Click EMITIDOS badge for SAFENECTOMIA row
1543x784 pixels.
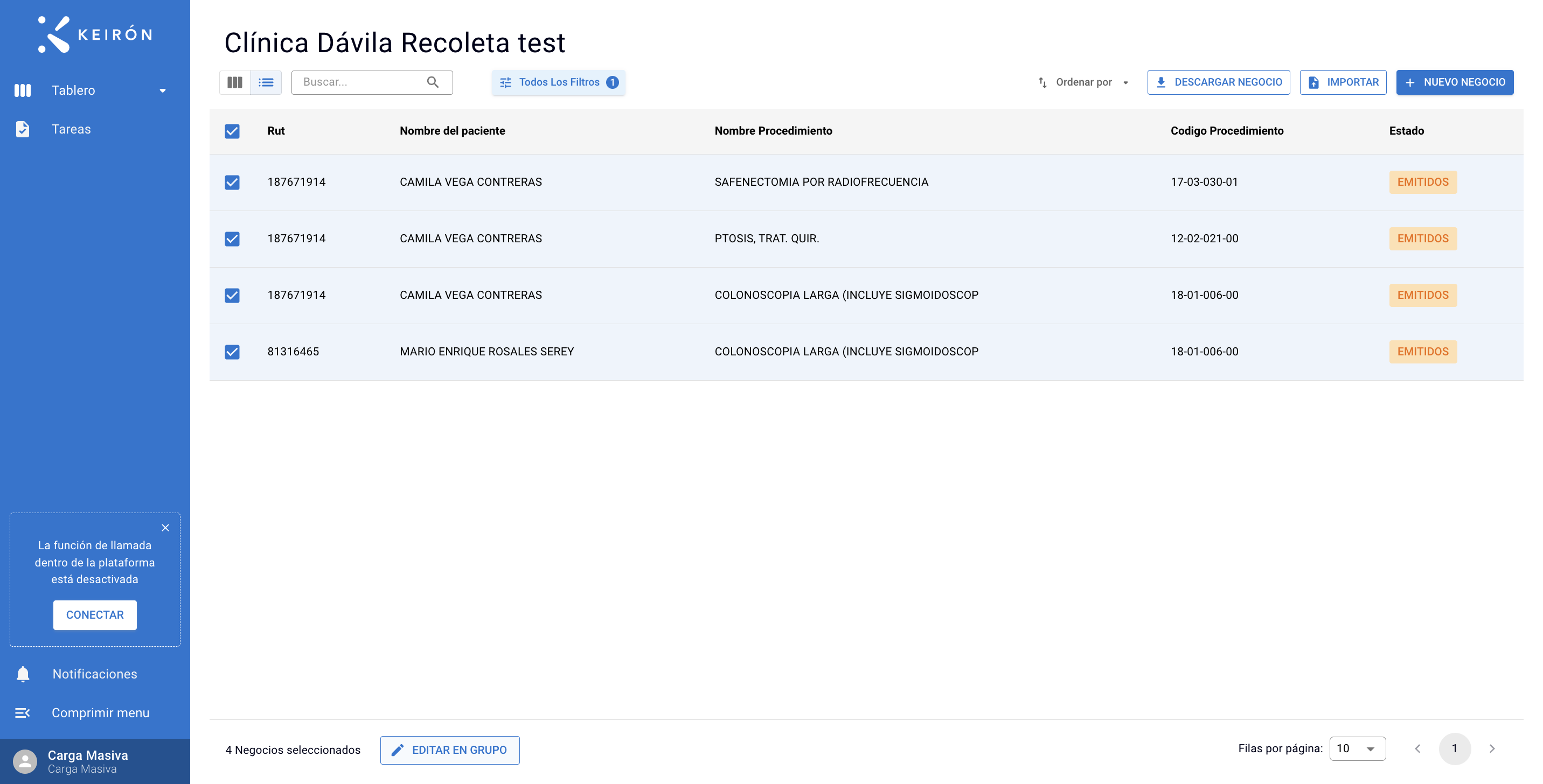pyautogui.click(x=1423, y=182)
